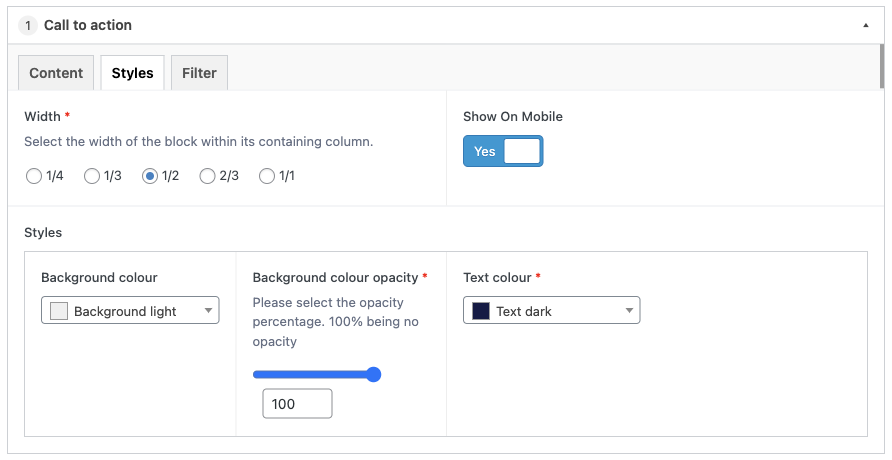The width and height of the screenshot is (892, 460).
Task: Click the Call to action title
Action: pyautogui.click(x=88, y=25)
